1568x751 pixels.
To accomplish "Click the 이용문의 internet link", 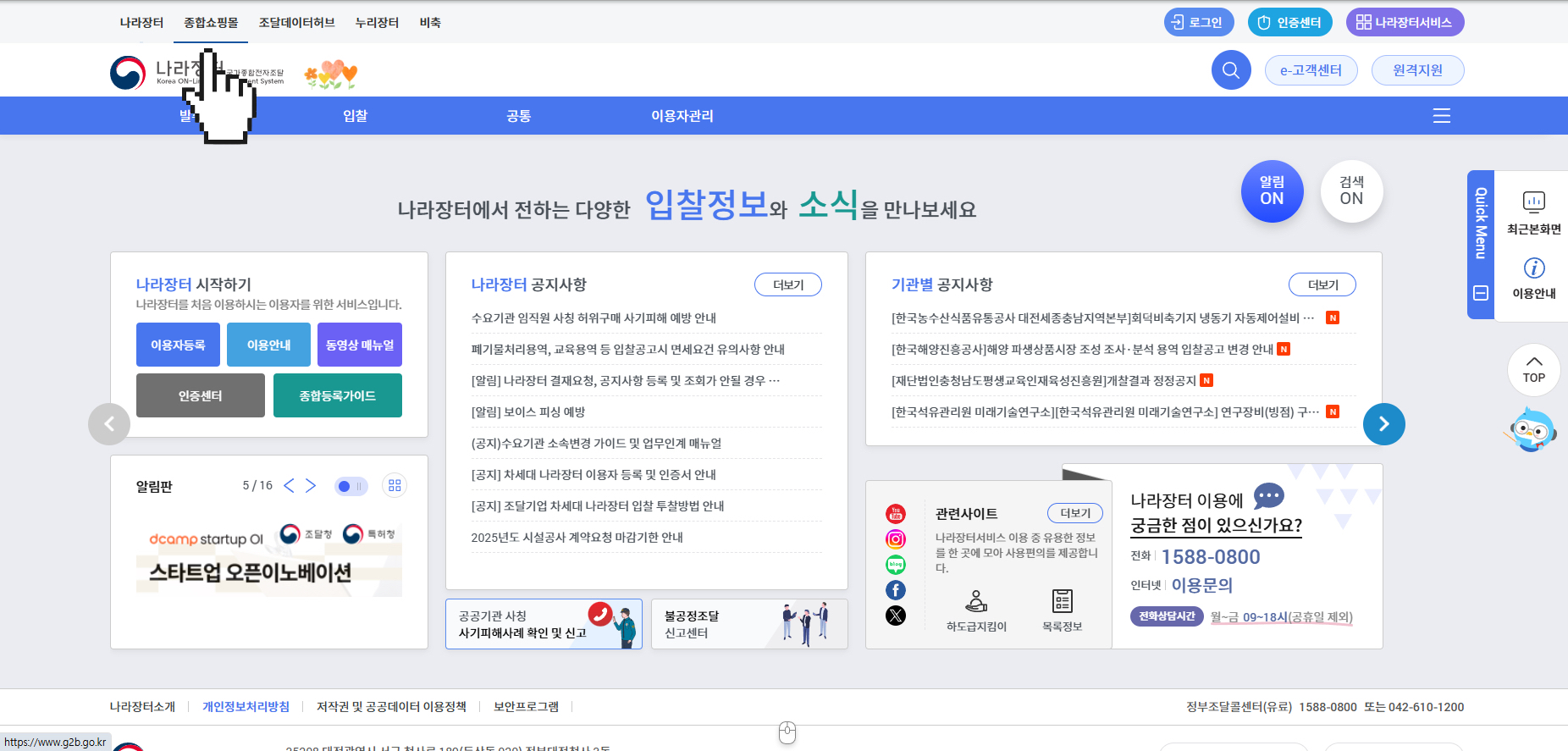I will coord(1201,585).
